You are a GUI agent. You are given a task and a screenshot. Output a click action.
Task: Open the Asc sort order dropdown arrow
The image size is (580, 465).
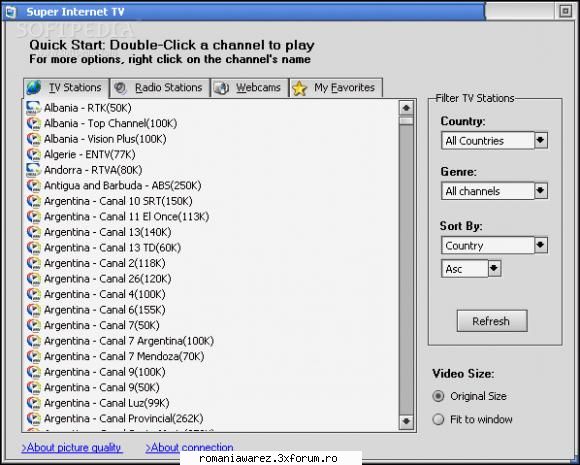pos(495,269)
